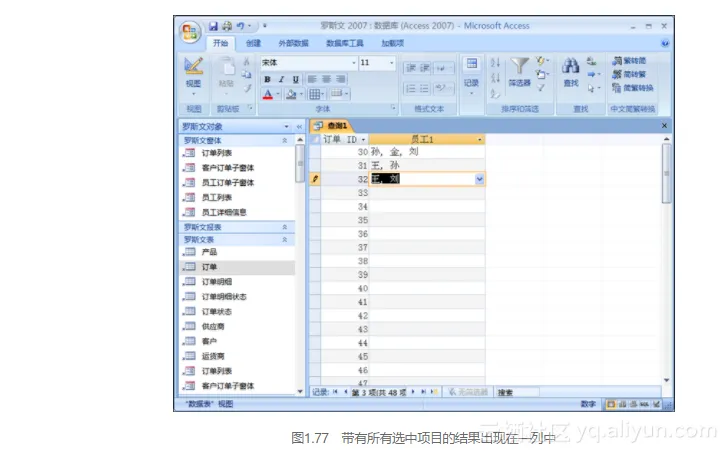Click the 筛选器 funnel filter icon
The image size is (728, 454).
(519, 66)
